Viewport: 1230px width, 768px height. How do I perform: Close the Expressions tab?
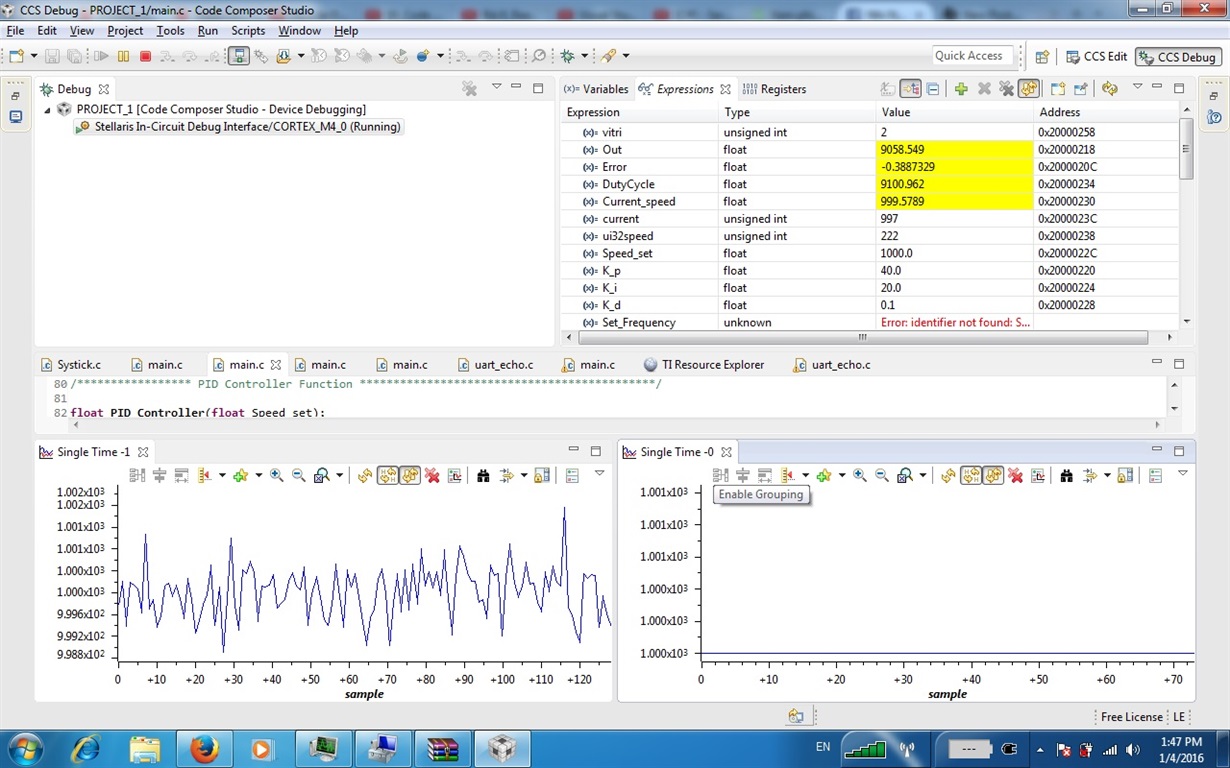point(726,89)
